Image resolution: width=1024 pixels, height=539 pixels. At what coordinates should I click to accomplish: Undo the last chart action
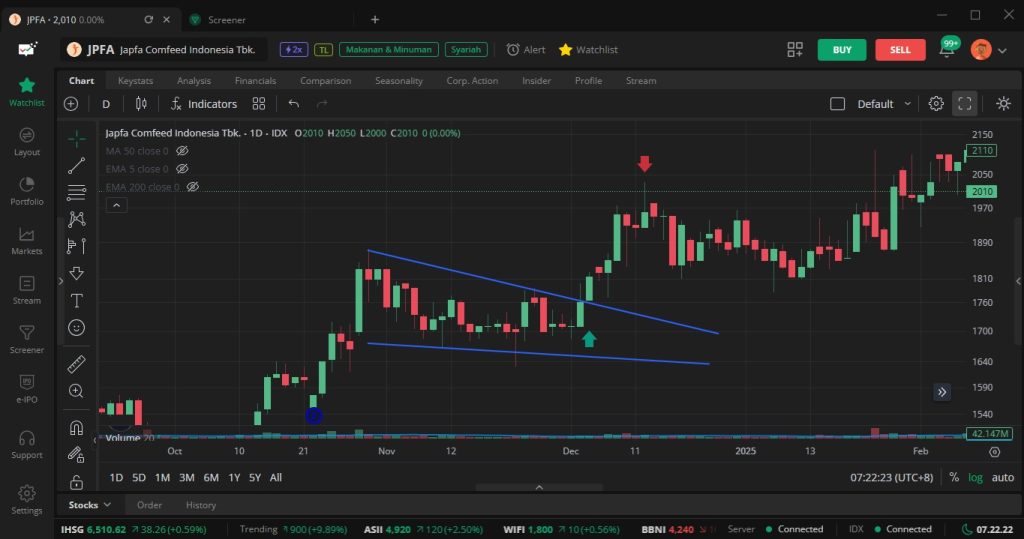tap(294, 104)
